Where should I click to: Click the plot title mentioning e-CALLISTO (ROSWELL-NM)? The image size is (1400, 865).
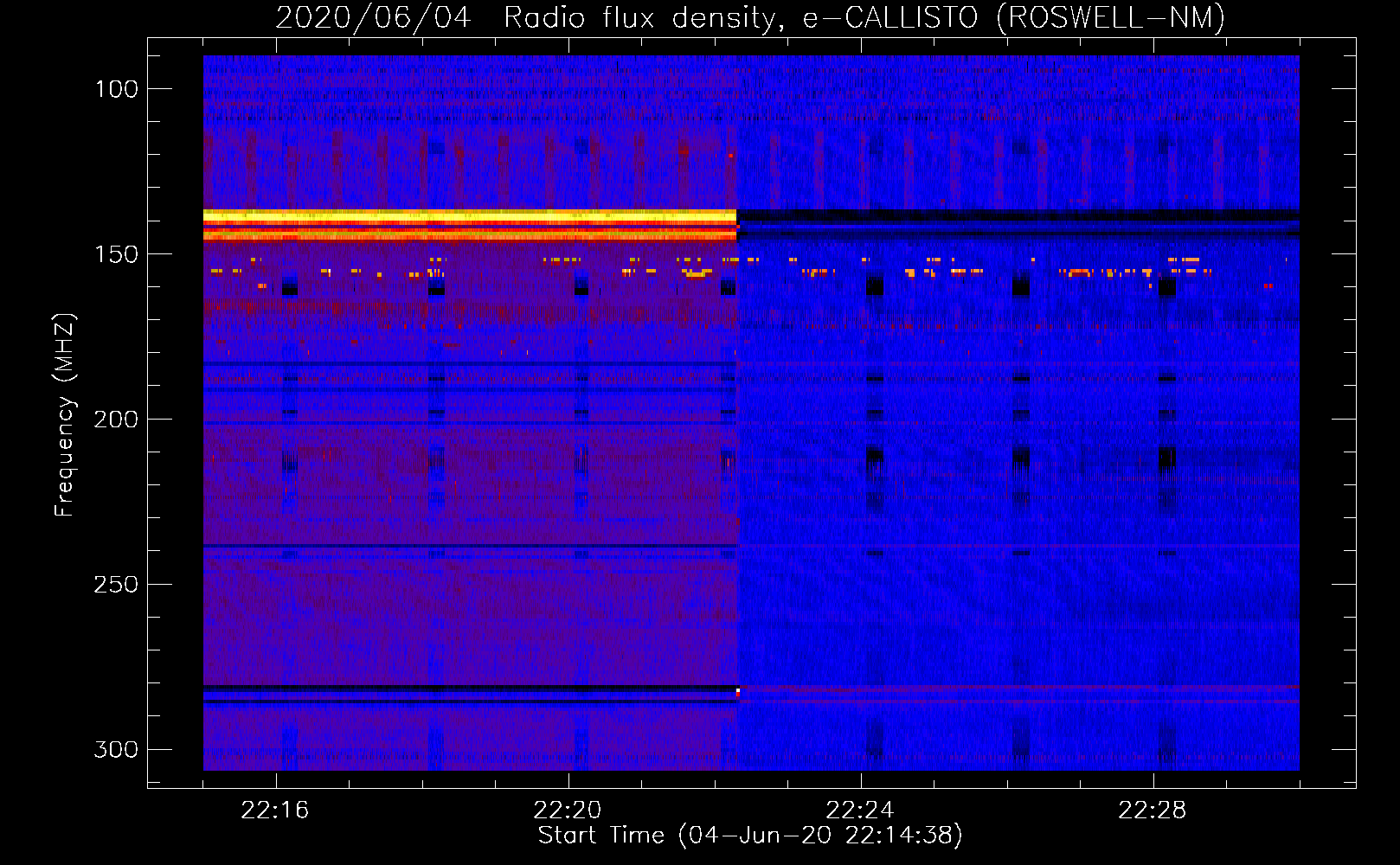pyautogui.click(x=750, y=17)
